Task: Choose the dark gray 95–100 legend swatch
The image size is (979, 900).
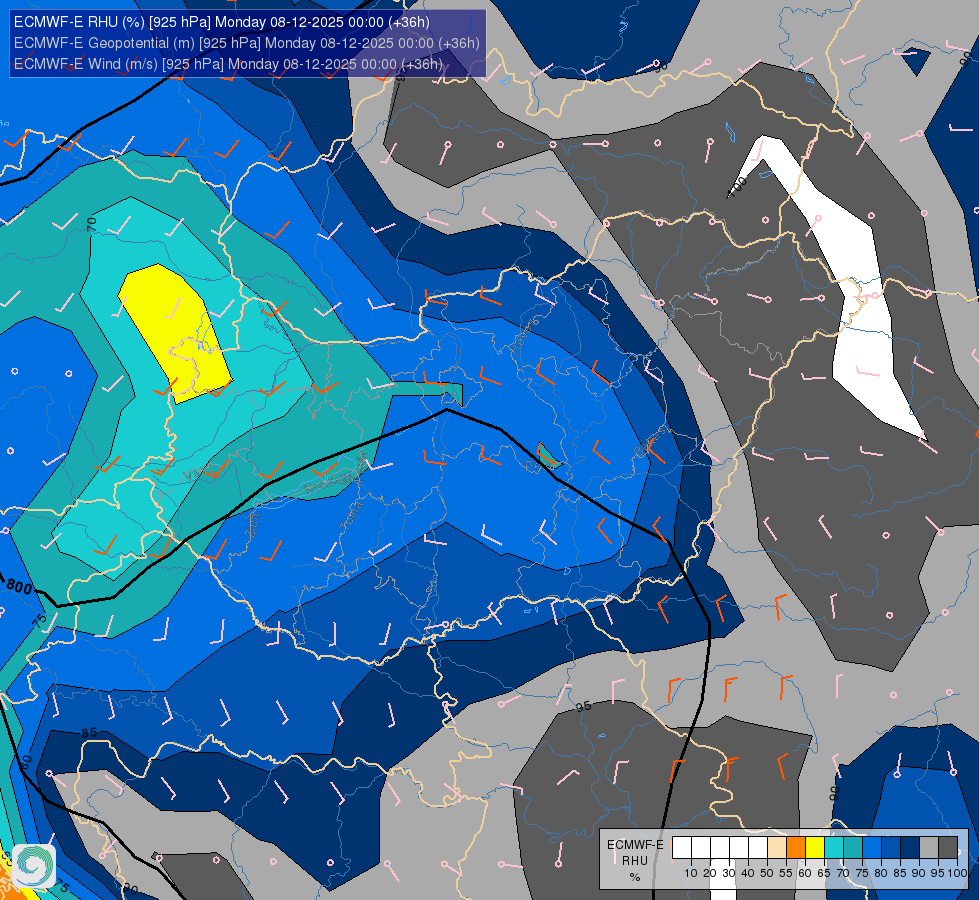Action: point(948,848)
